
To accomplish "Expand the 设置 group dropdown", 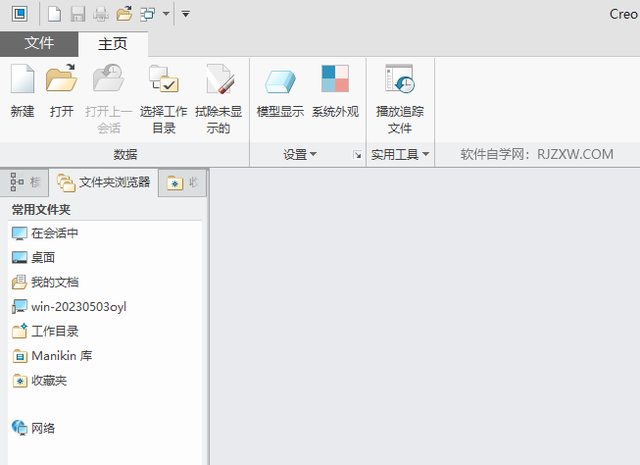I will tap(300, 154).
